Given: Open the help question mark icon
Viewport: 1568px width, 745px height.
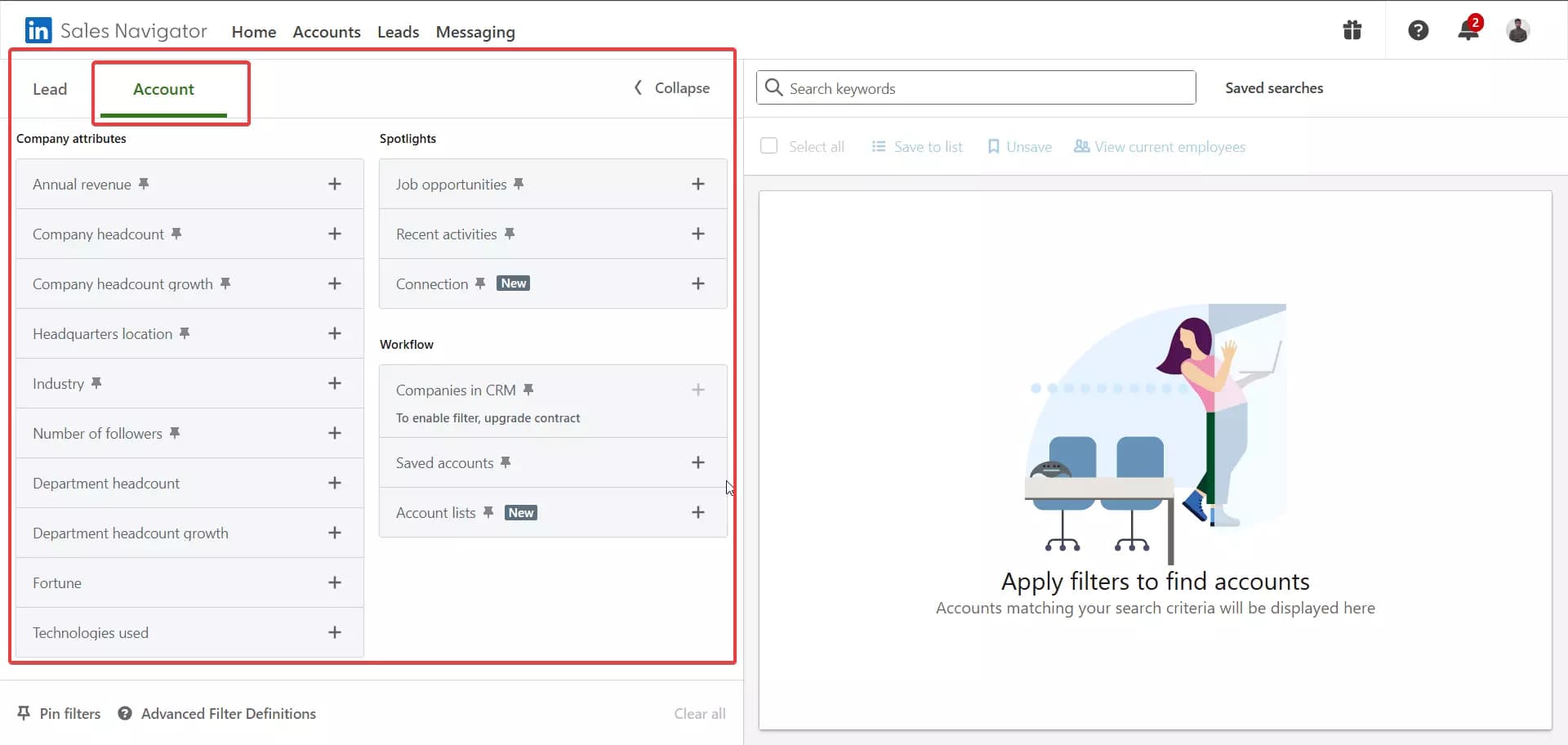Looking at the screenshot, I should (x=1418, y=31).
